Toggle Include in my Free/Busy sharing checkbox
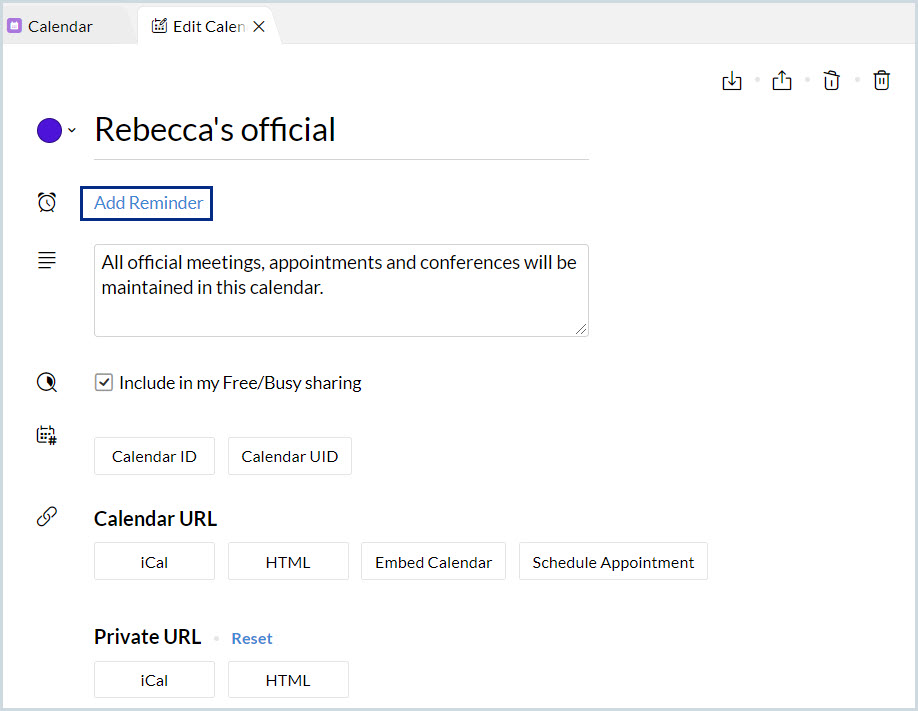This screenshot has width=918, height=711. (x=104, y=382)
